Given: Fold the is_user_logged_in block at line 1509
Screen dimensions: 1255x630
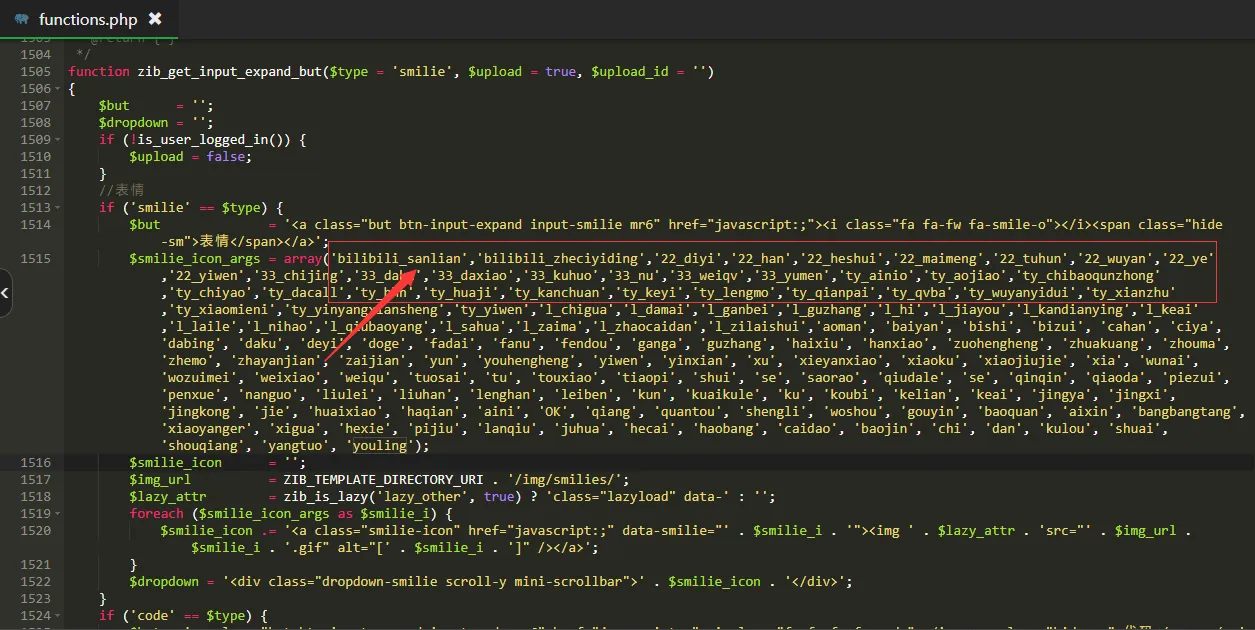Looking at the screenshot, I should [x=57, y=139].
